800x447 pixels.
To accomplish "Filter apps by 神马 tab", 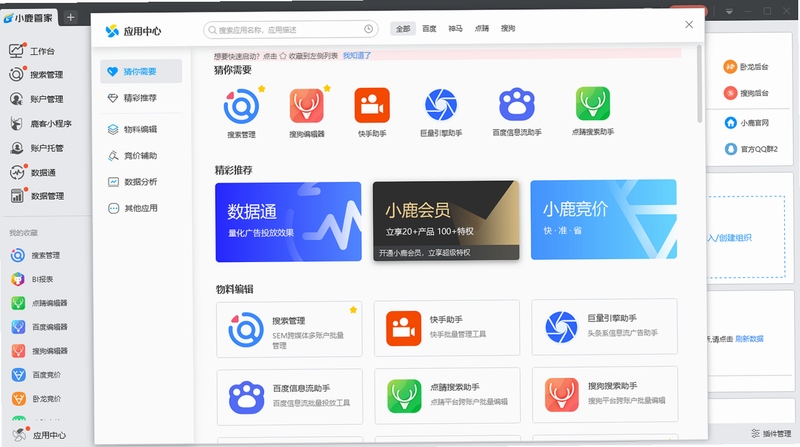I will tap(455, 29).
